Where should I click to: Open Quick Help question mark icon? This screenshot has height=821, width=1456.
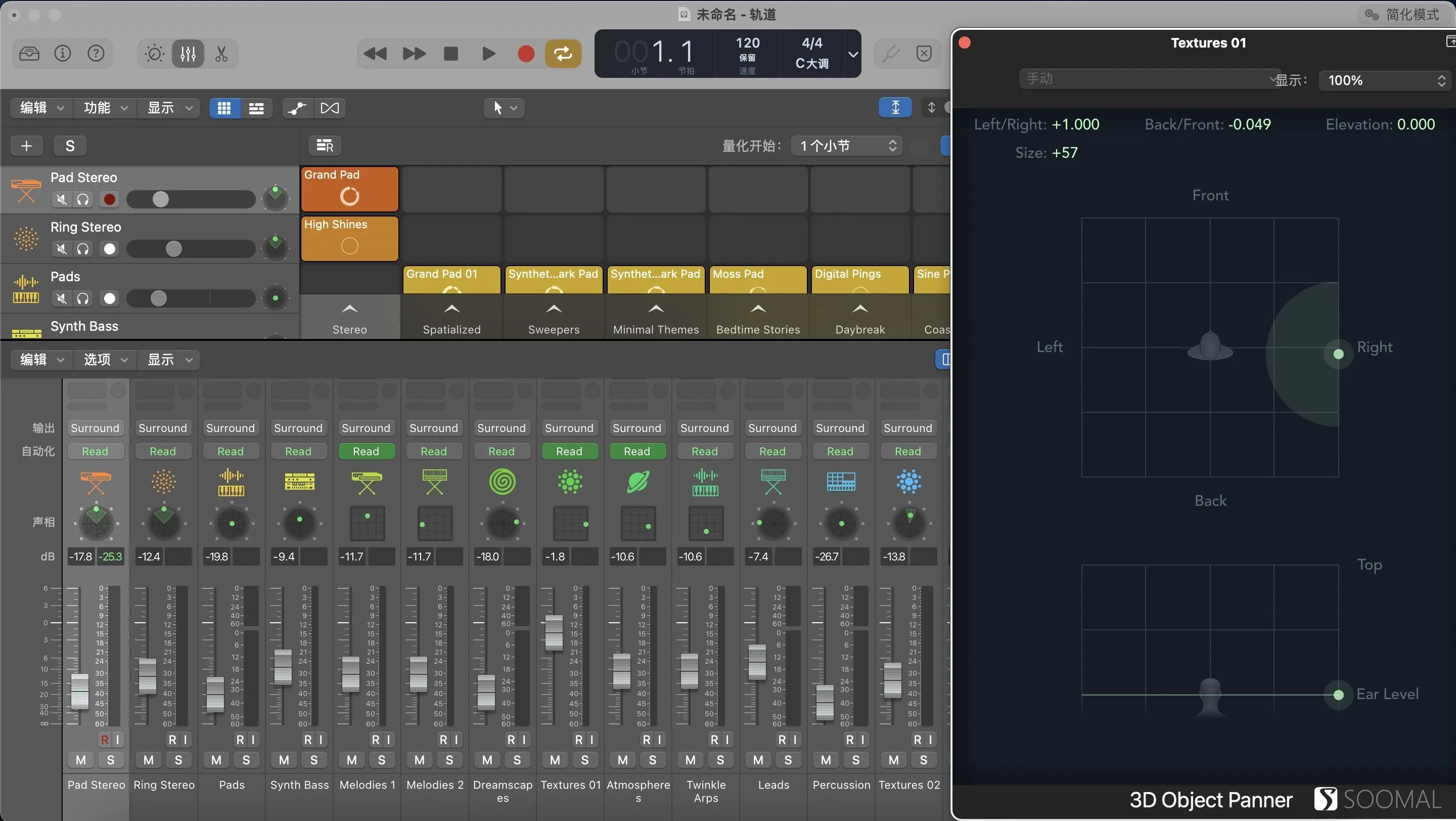(x=96, y=54)
